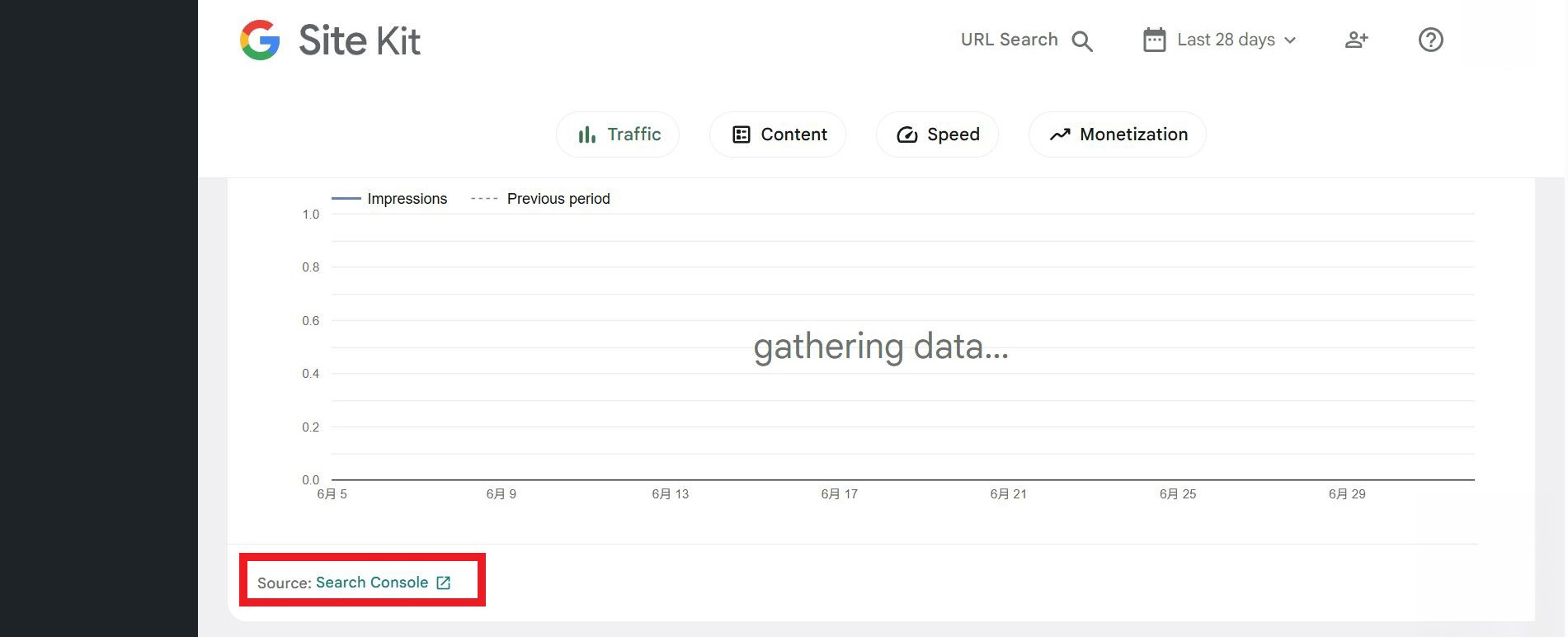The image size is (1568, 637).
Task: Switch to the Traffic tab
Action: [x=618, y=134]
